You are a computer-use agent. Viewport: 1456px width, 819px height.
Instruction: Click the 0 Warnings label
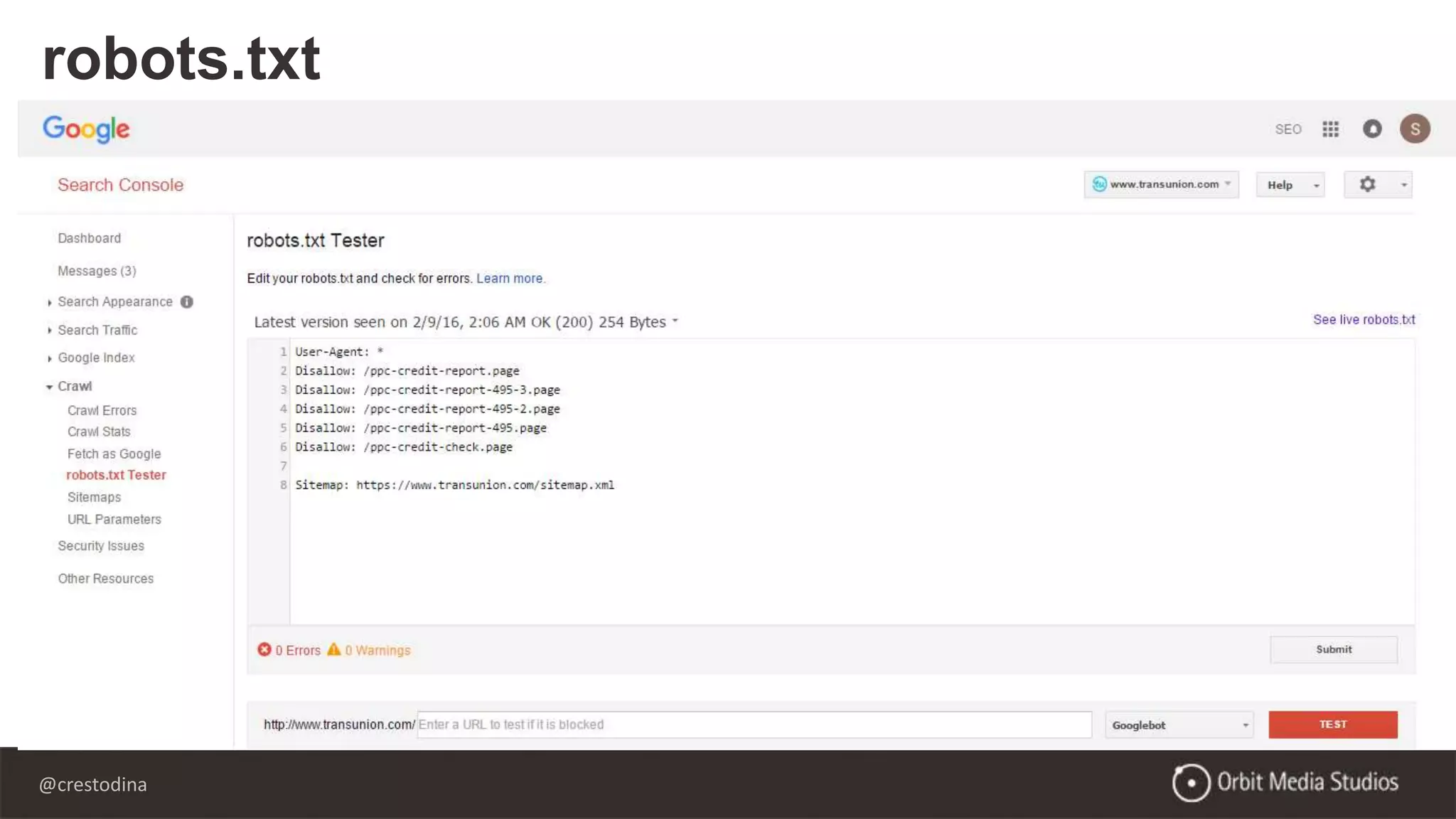(378, 651)
